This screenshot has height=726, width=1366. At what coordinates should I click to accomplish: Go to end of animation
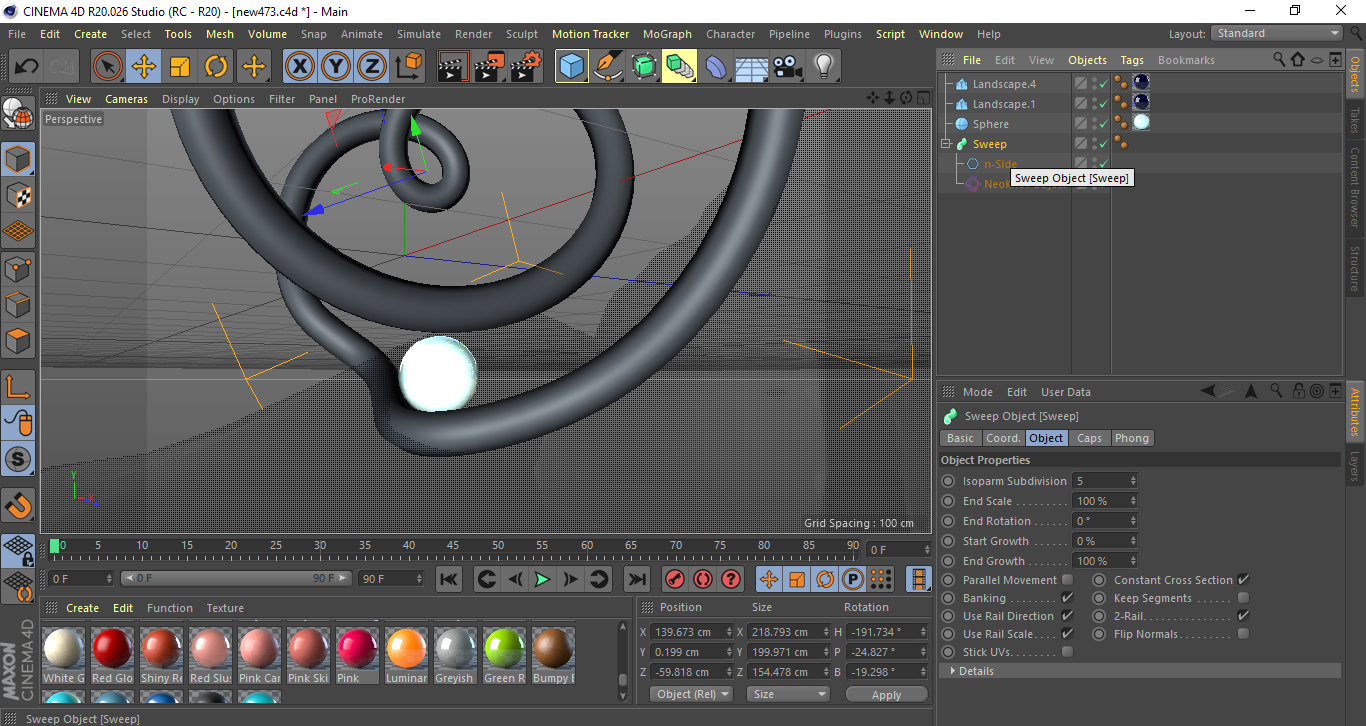[x=636, y=579]
